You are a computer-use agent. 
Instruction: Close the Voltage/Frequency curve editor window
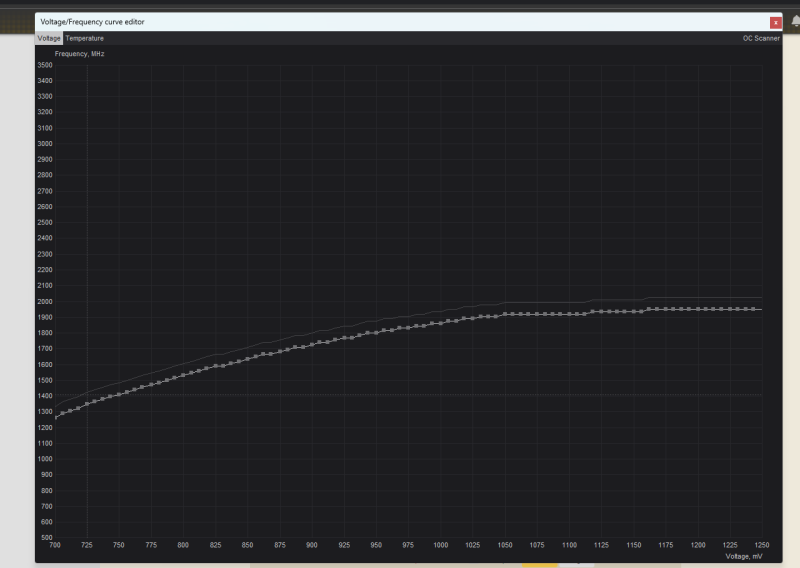776,22
